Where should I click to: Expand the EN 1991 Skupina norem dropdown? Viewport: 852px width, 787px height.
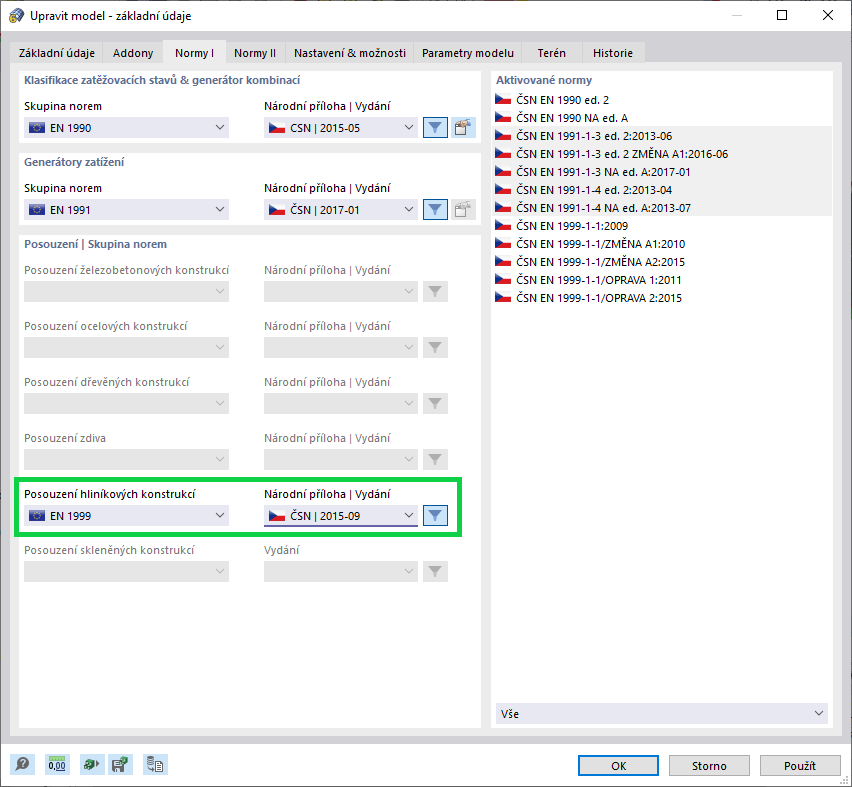tap(126, 210)
